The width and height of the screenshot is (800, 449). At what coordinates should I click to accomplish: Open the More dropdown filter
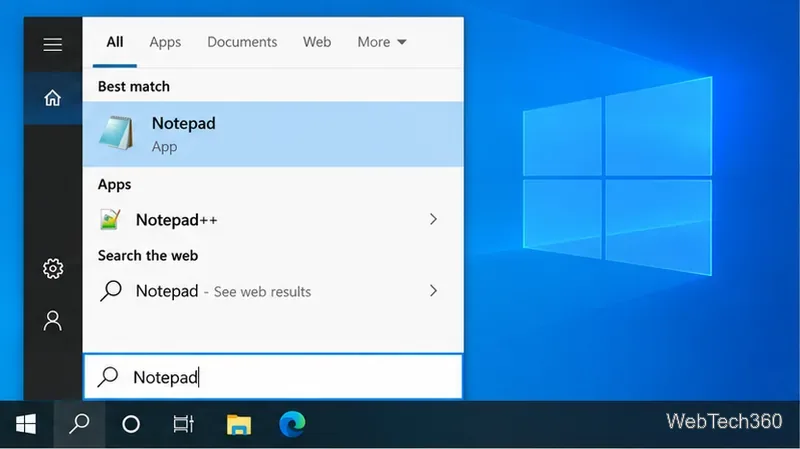coord(382,42)
